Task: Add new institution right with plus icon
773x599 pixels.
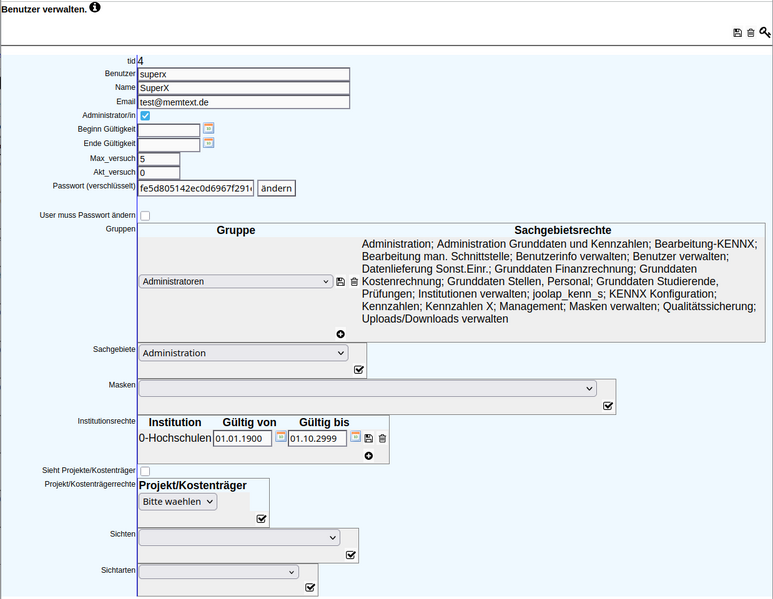Action: pyautogui.click(x=368, y=456)
